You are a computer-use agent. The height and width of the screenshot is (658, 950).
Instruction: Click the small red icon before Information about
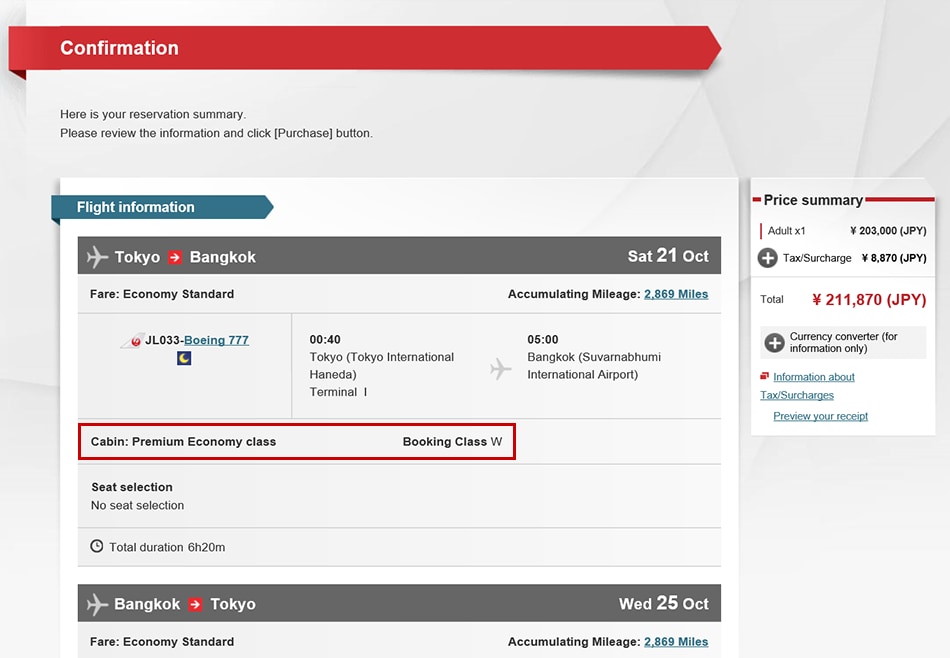[765, 377]
